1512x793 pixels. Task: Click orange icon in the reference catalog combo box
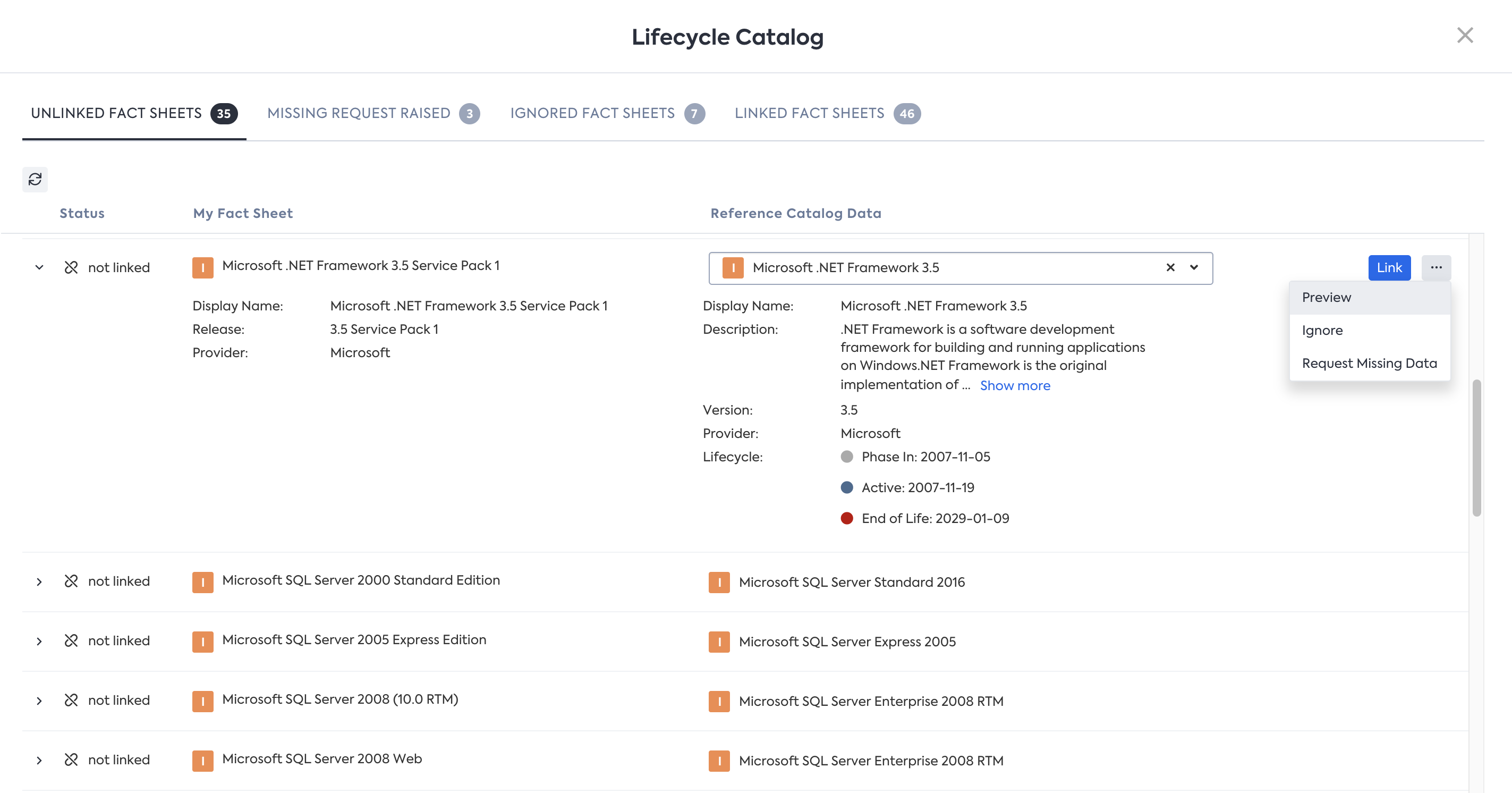733,268
